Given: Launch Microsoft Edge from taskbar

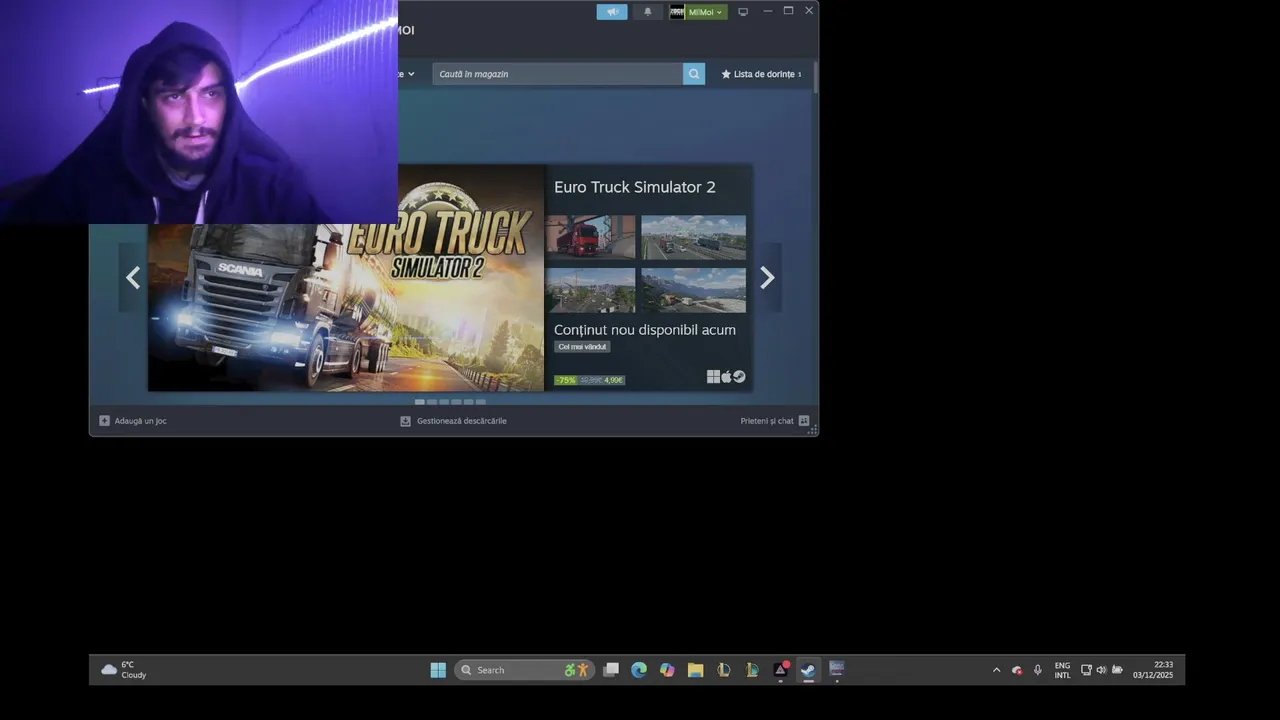Looking at the screenshot, I should pos(639,670).
